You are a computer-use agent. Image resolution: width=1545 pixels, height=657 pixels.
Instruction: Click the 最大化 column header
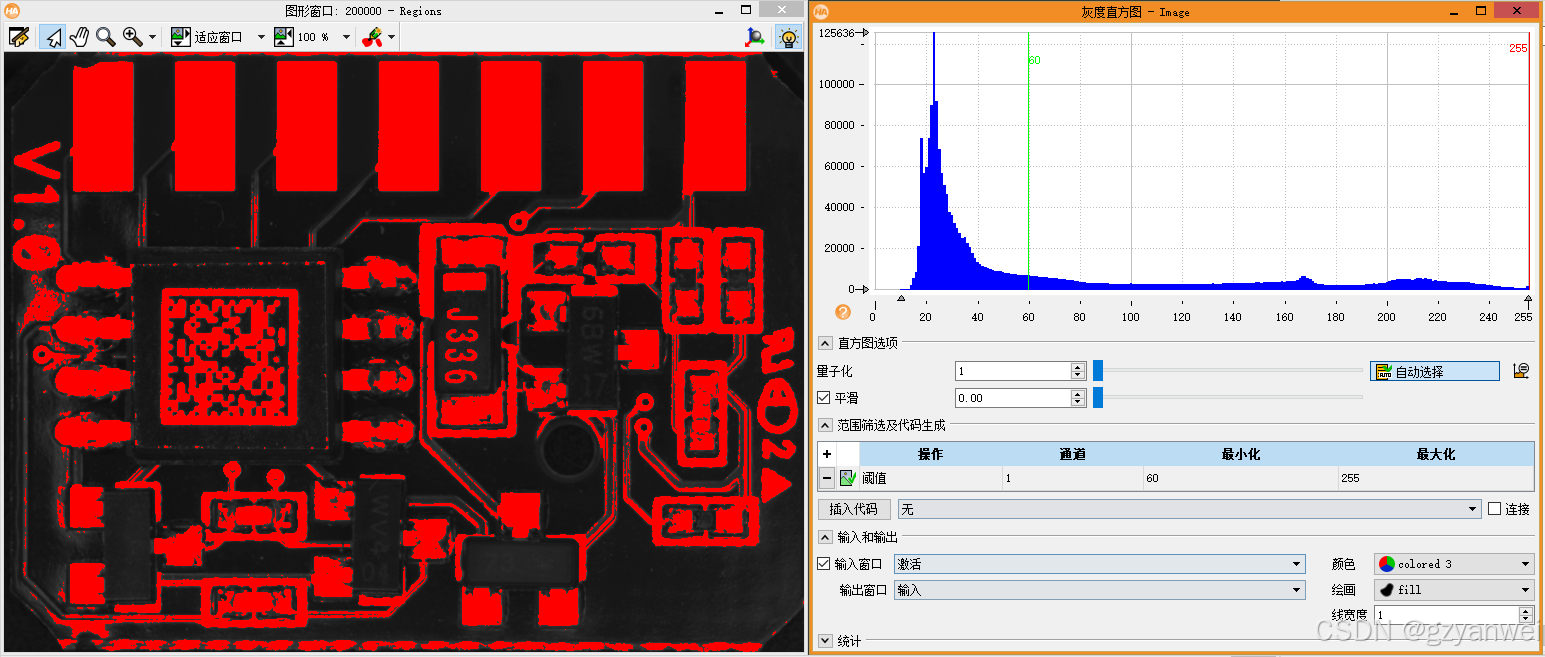click(x=1435, y=454)
